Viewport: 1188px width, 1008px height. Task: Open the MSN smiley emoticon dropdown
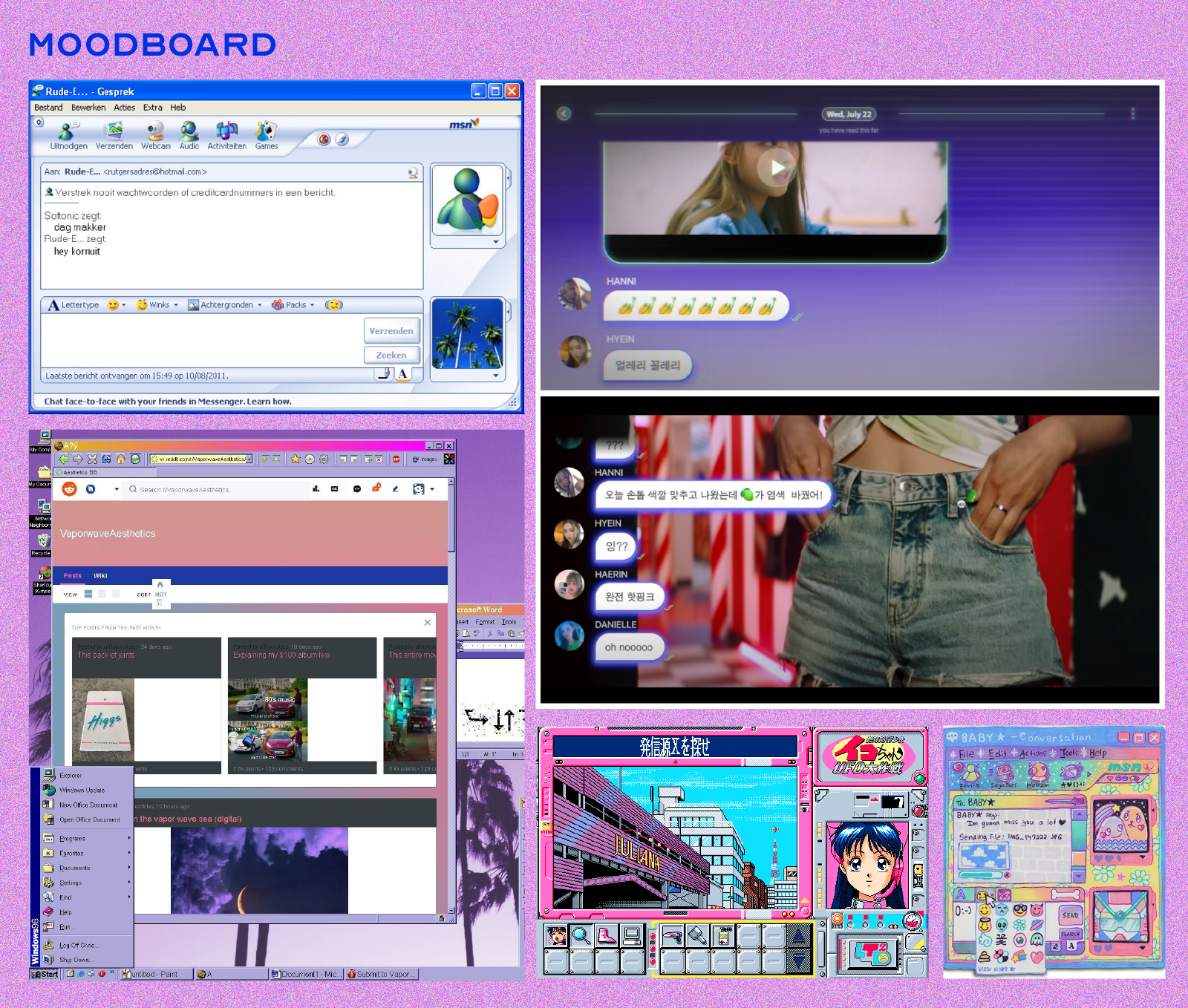coord(117,305)
